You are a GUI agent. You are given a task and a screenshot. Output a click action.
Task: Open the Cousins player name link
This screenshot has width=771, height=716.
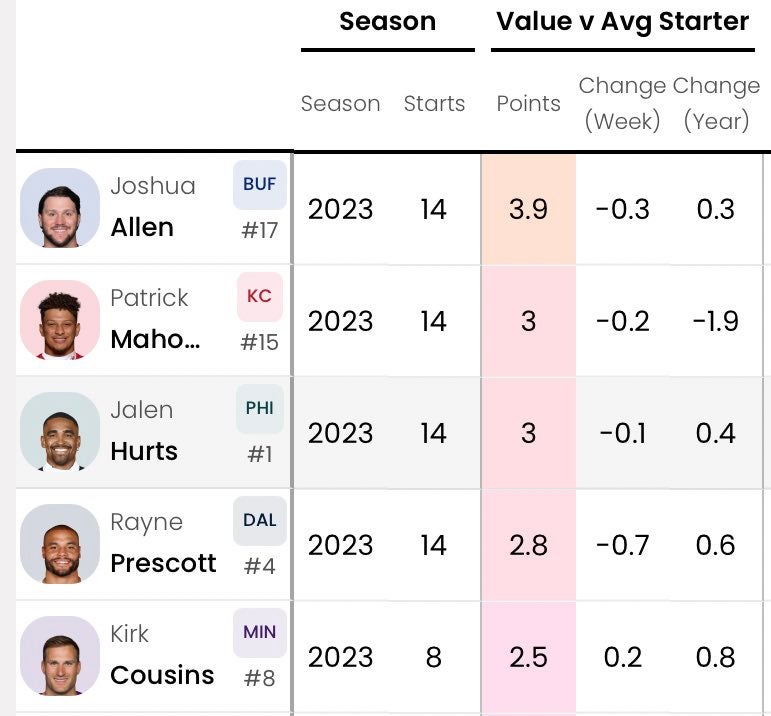pos(162,676)
